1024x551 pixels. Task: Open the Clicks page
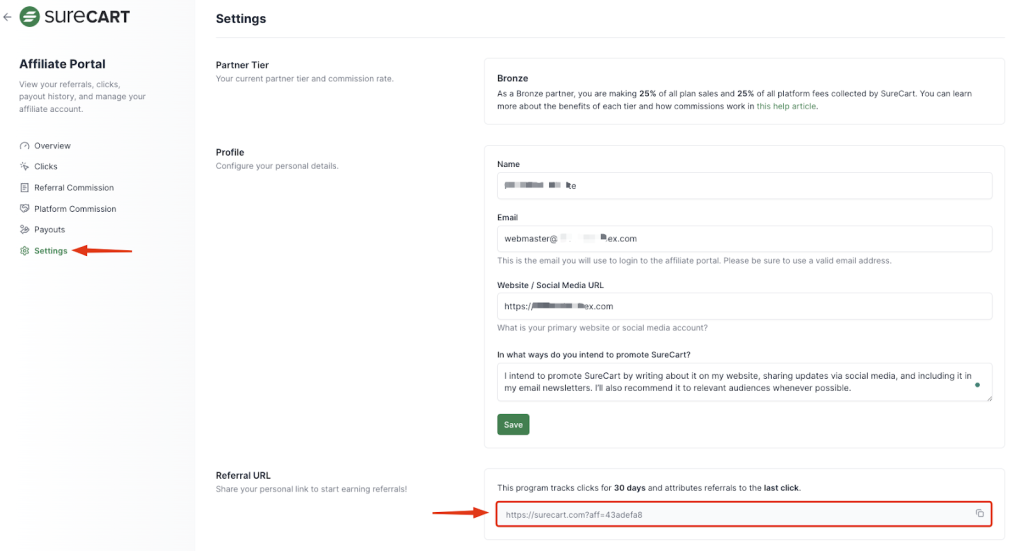(46, 166)
